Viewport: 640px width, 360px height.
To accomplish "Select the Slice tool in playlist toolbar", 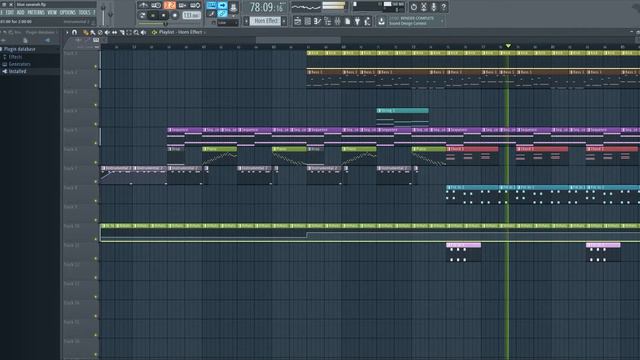I will tap(122, 32).
